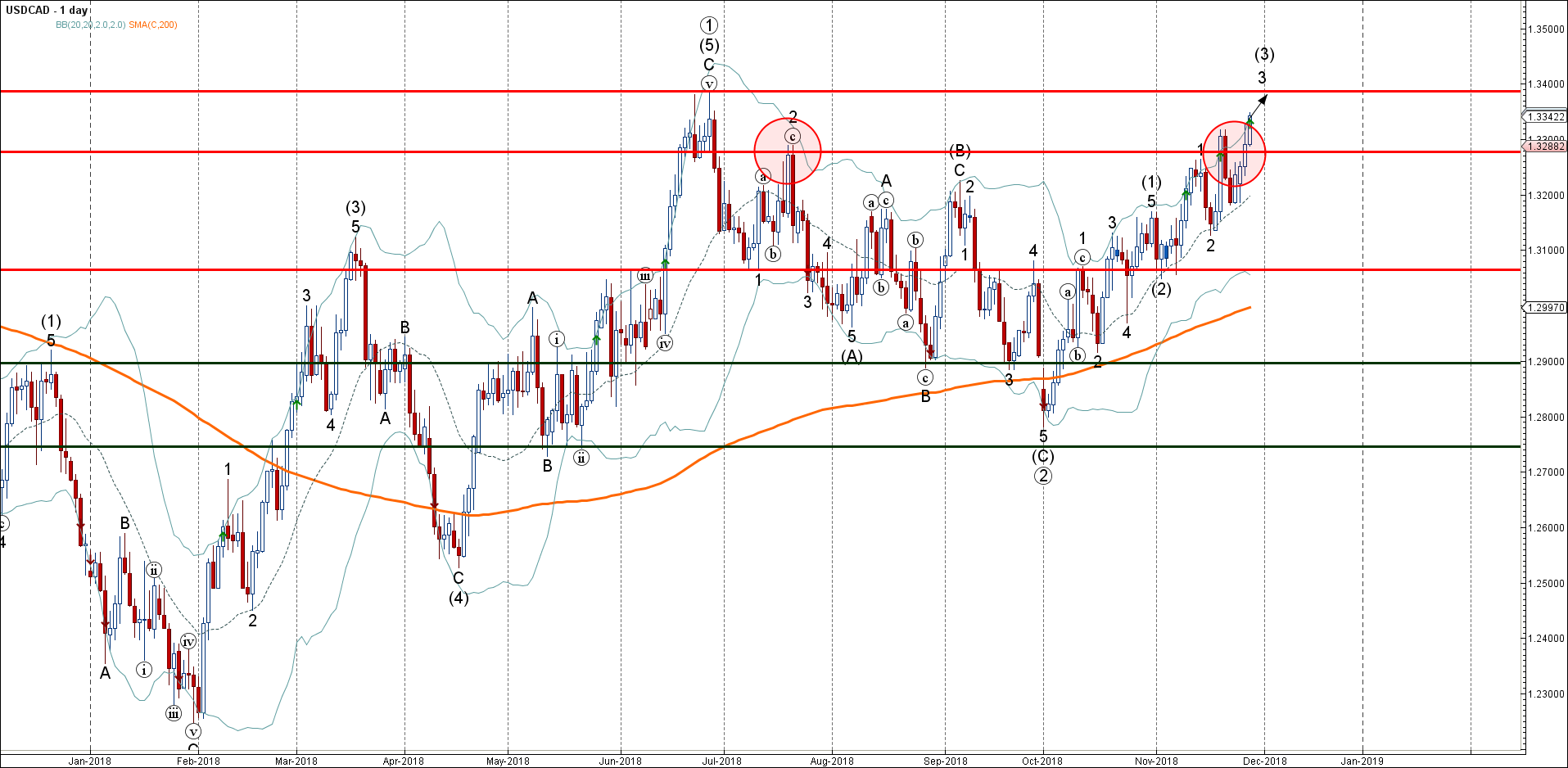The width and height of the screenshot is (1568, 768).
Task: Click the 1.33422 current price tag
Action: pyautogui.click(x=1545, y=117)
